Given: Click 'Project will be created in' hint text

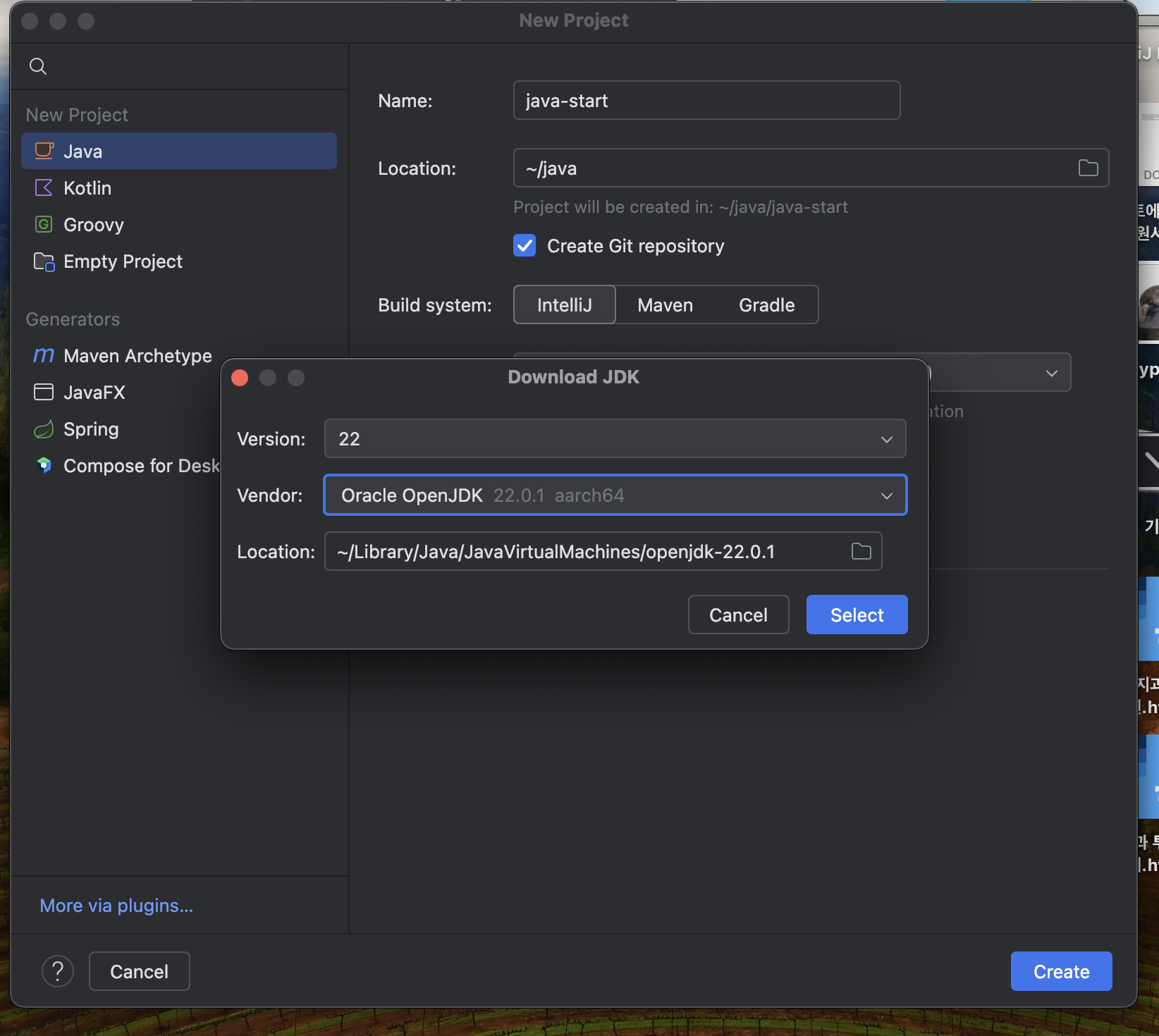Looking at the screenshot, I should [680, 207].
